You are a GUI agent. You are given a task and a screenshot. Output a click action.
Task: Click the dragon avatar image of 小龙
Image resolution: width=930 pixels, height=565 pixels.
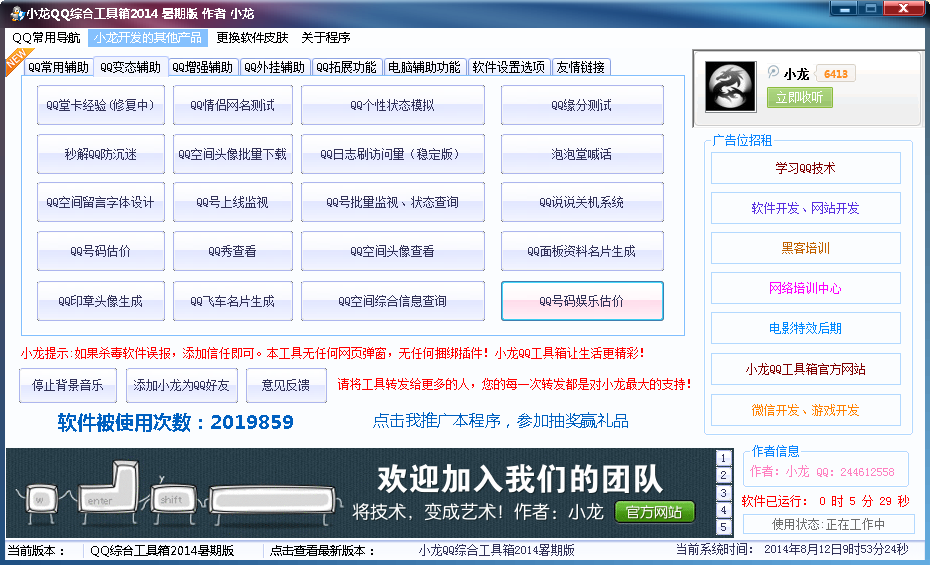(731, 86)
